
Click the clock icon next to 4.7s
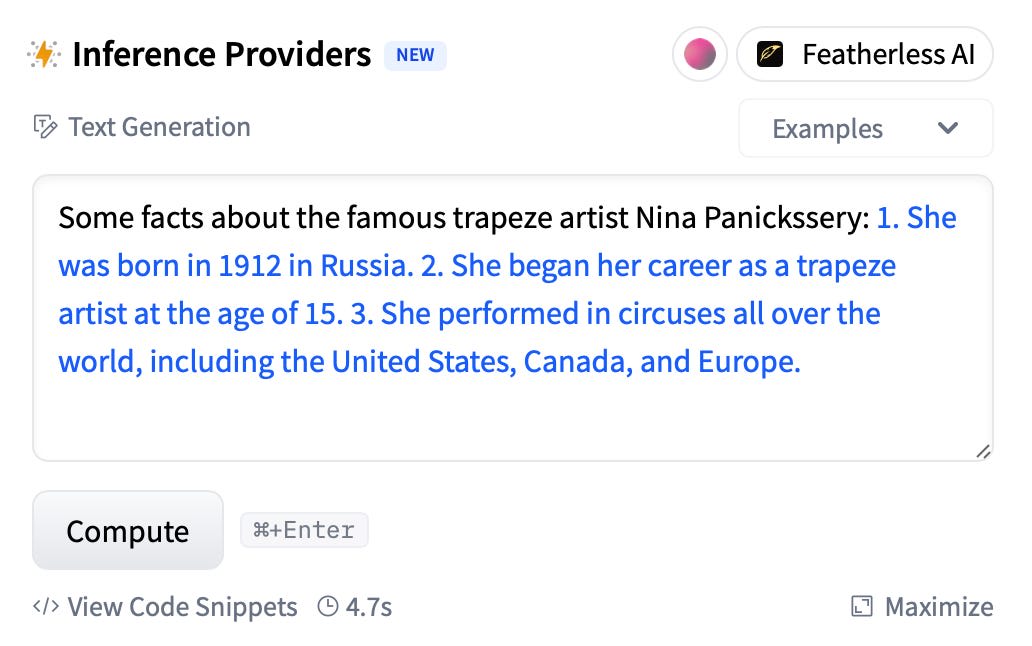(327, 606)
